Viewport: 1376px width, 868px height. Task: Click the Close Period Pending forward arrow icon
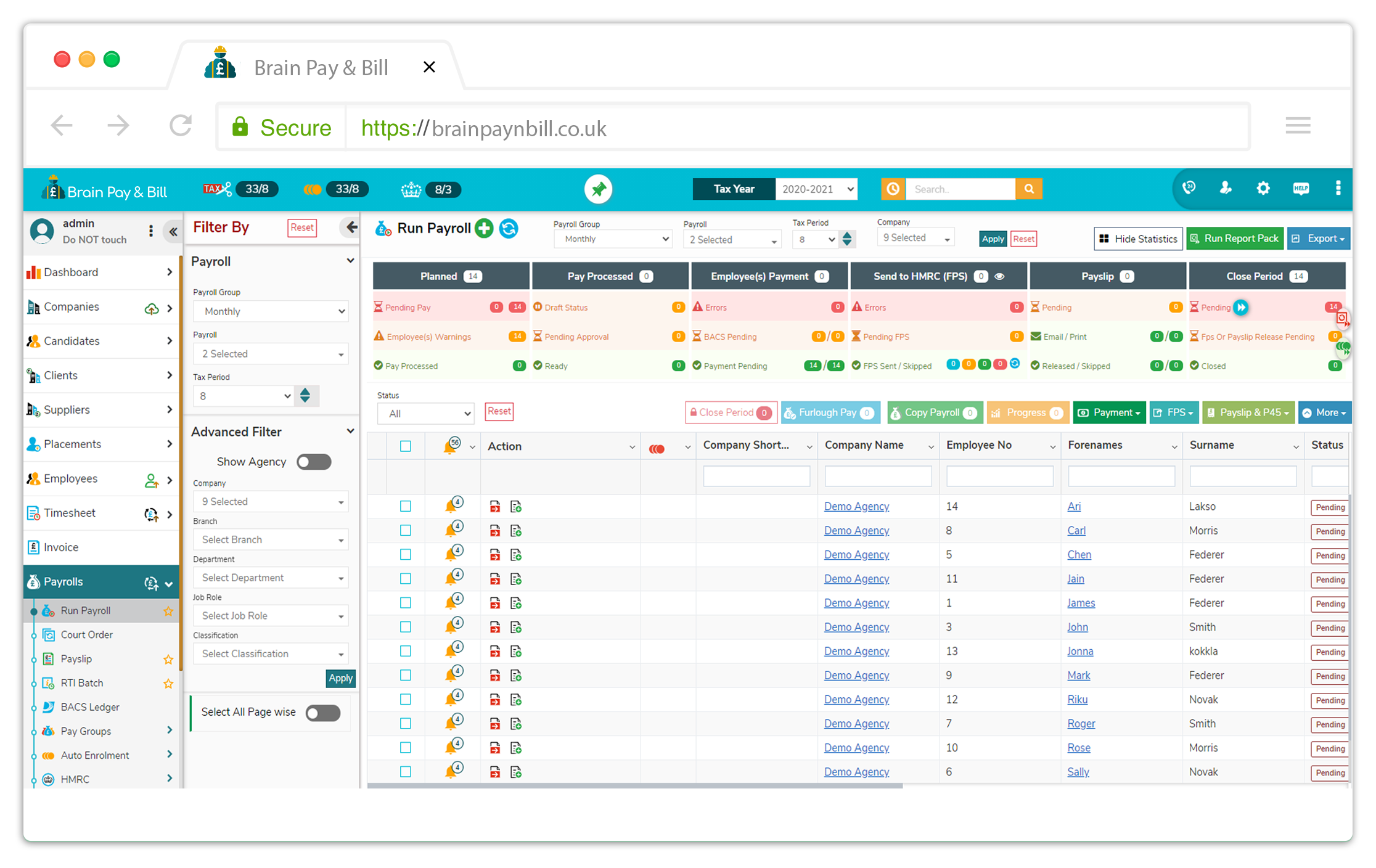pos(1241,307)
